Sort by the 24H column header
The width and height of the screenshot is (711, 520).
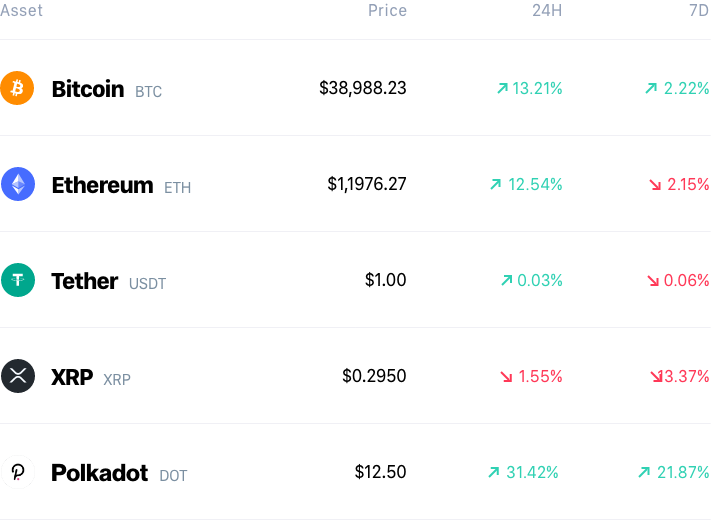(x=547, y=10)
